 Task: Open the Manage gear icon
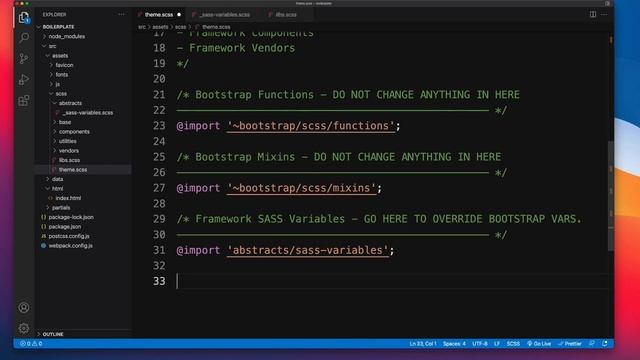pos(24,328)
